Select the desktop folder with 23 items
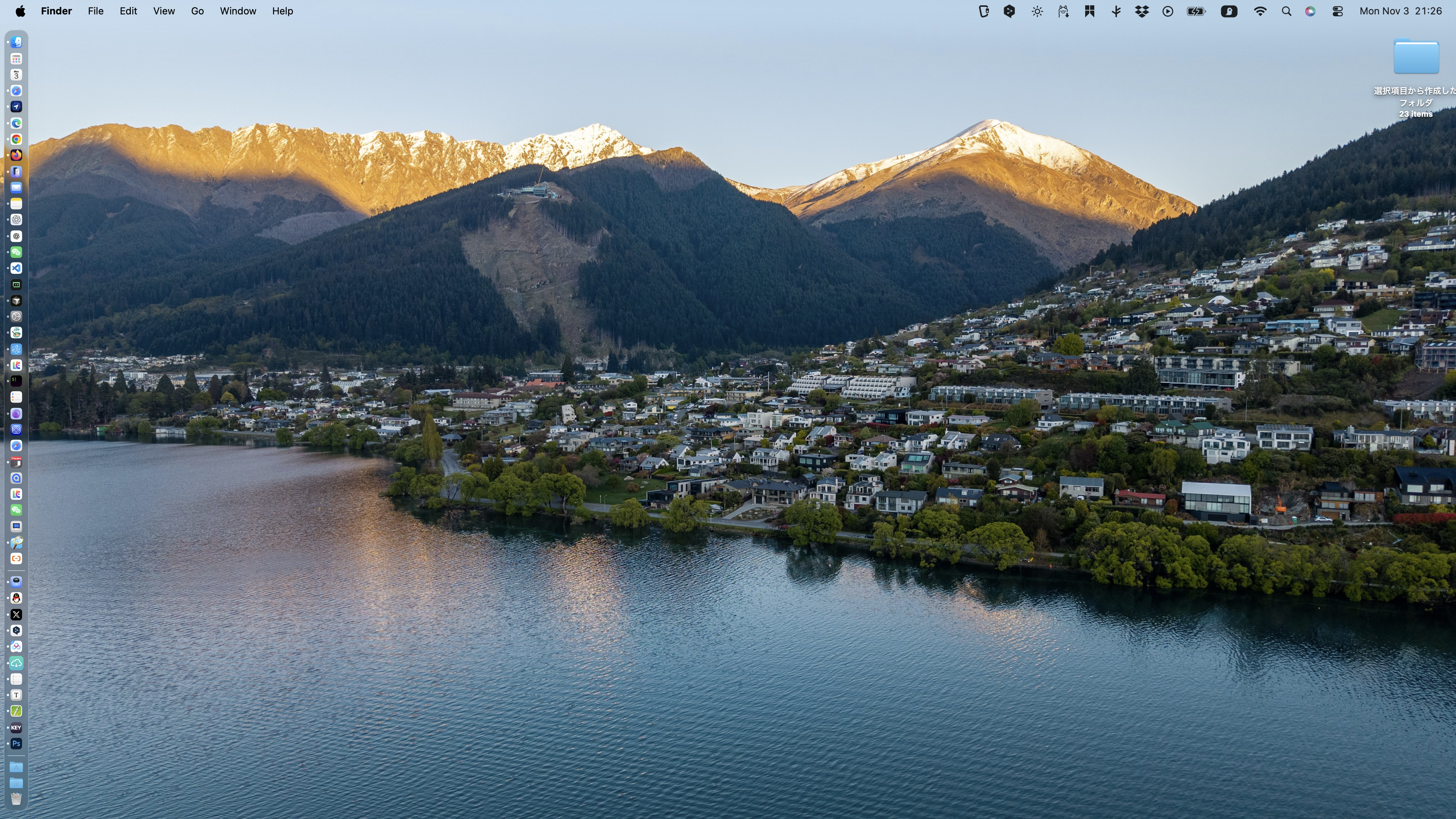The image size is (1456, 819). 1416,57
